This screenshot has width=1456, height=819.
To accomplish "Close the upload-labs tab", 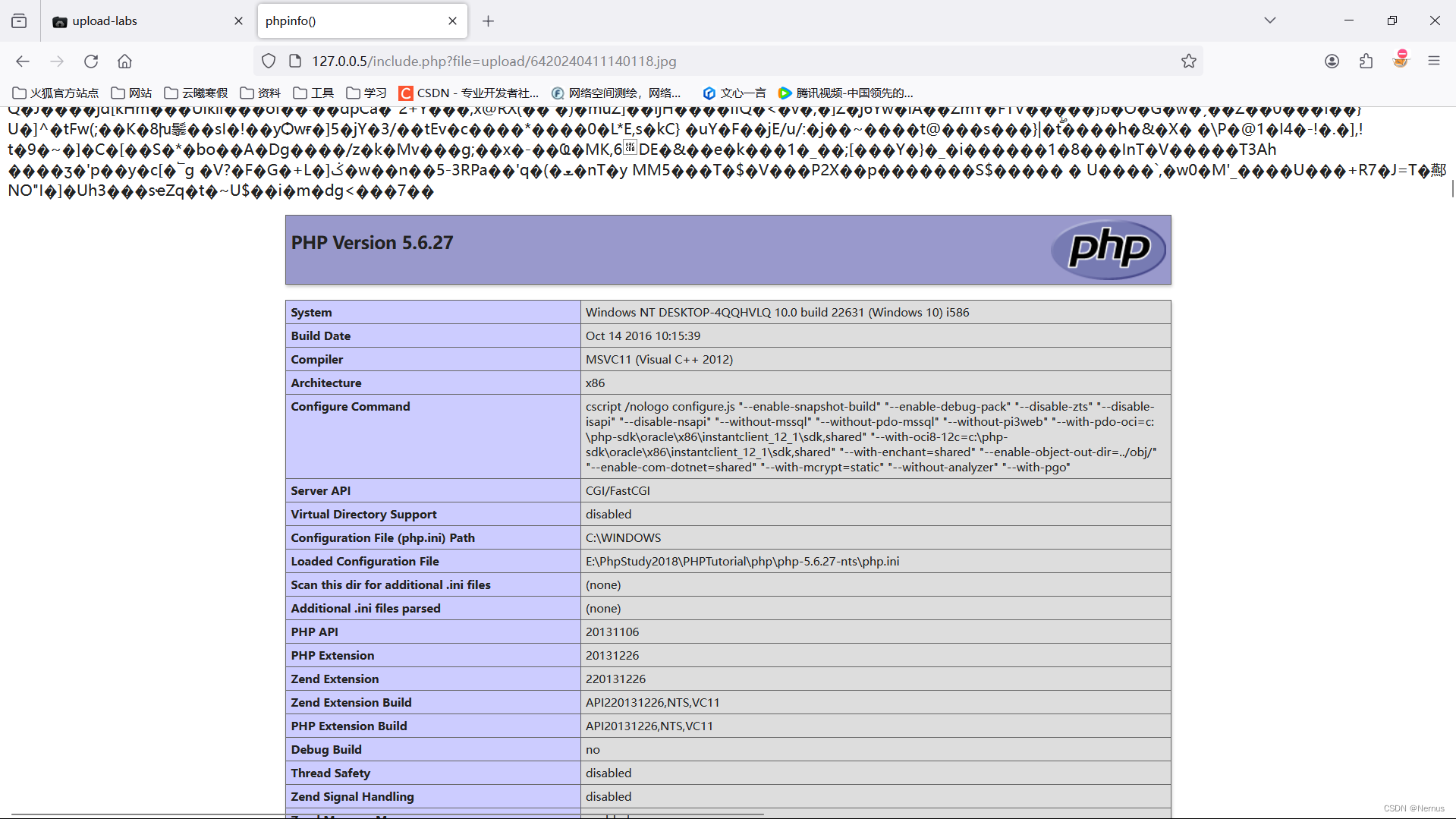I will (238, 21).
